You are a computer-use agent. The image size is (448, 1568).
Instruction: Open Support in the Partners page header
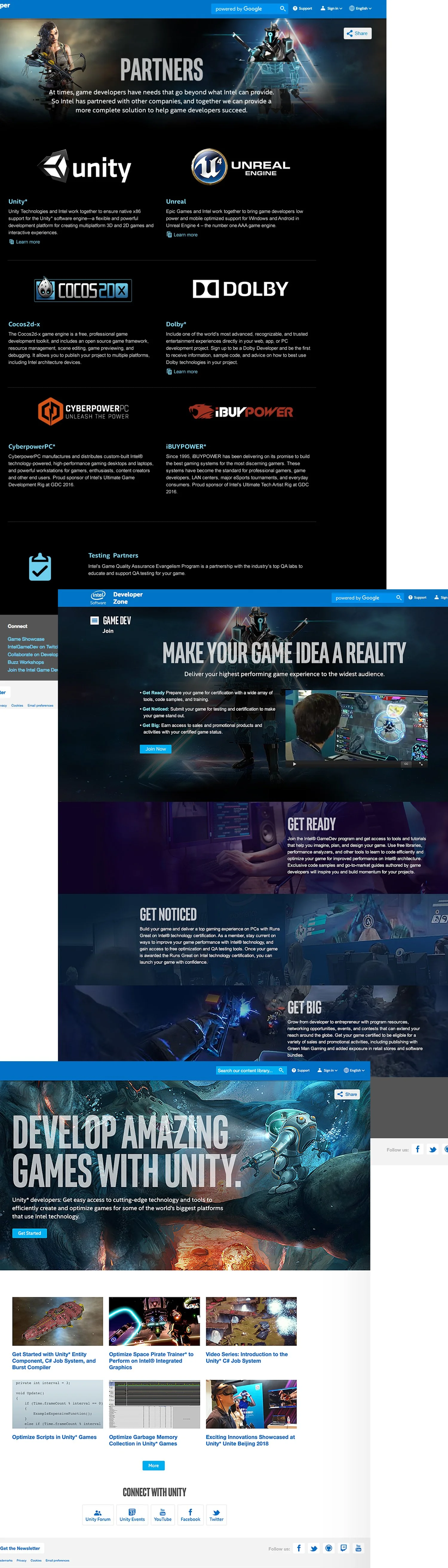303,9
